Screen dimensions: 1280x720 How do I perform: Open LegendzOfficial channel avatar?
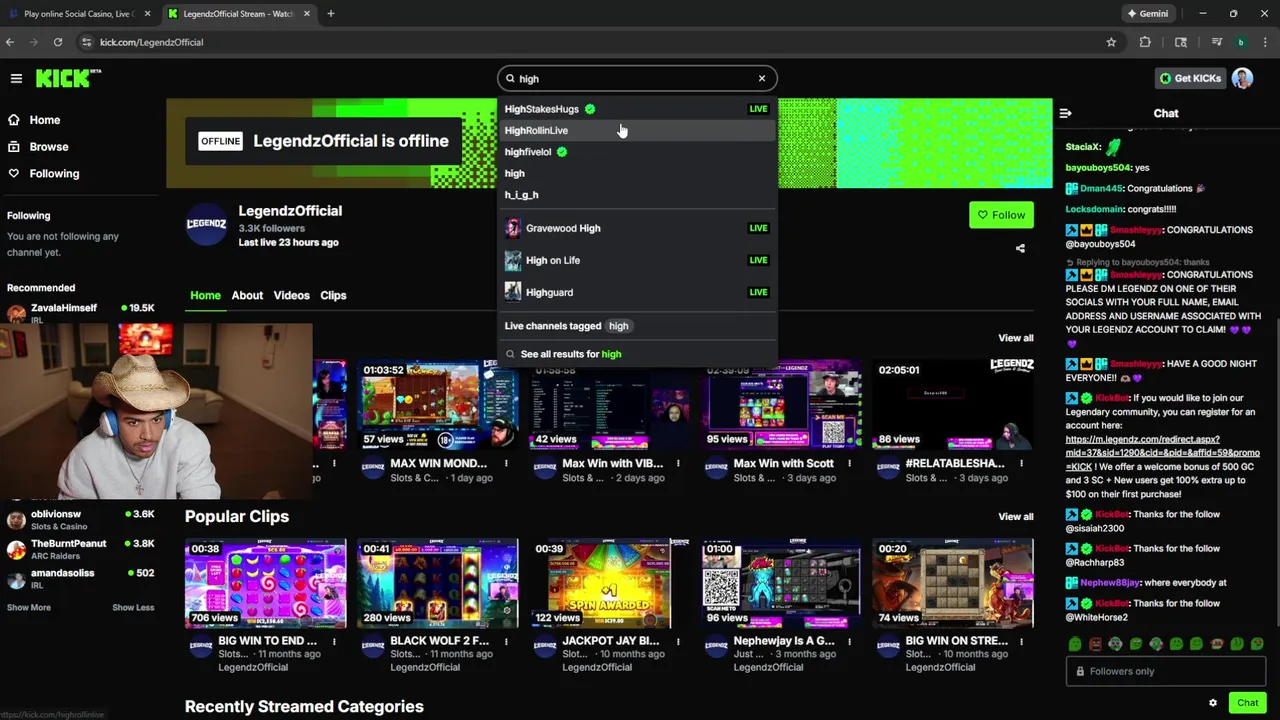[x=207, y=224]
